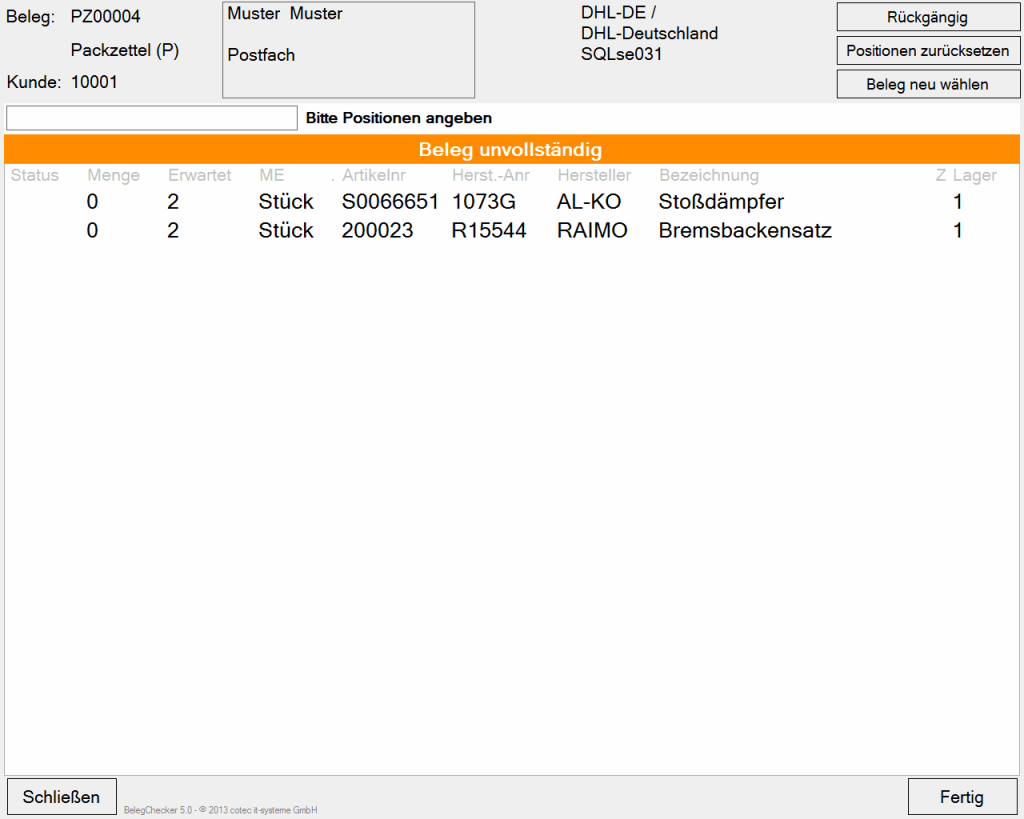Close the window via Schließen
The image size is (1024, 819).
click(61, 797)
